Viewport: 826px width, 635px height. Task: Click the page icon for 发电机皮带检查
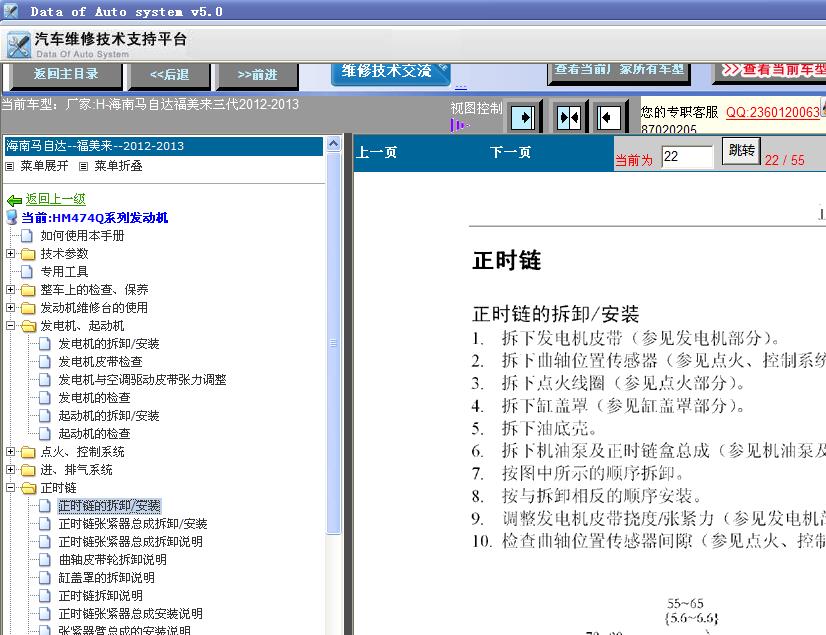(45, 362)
